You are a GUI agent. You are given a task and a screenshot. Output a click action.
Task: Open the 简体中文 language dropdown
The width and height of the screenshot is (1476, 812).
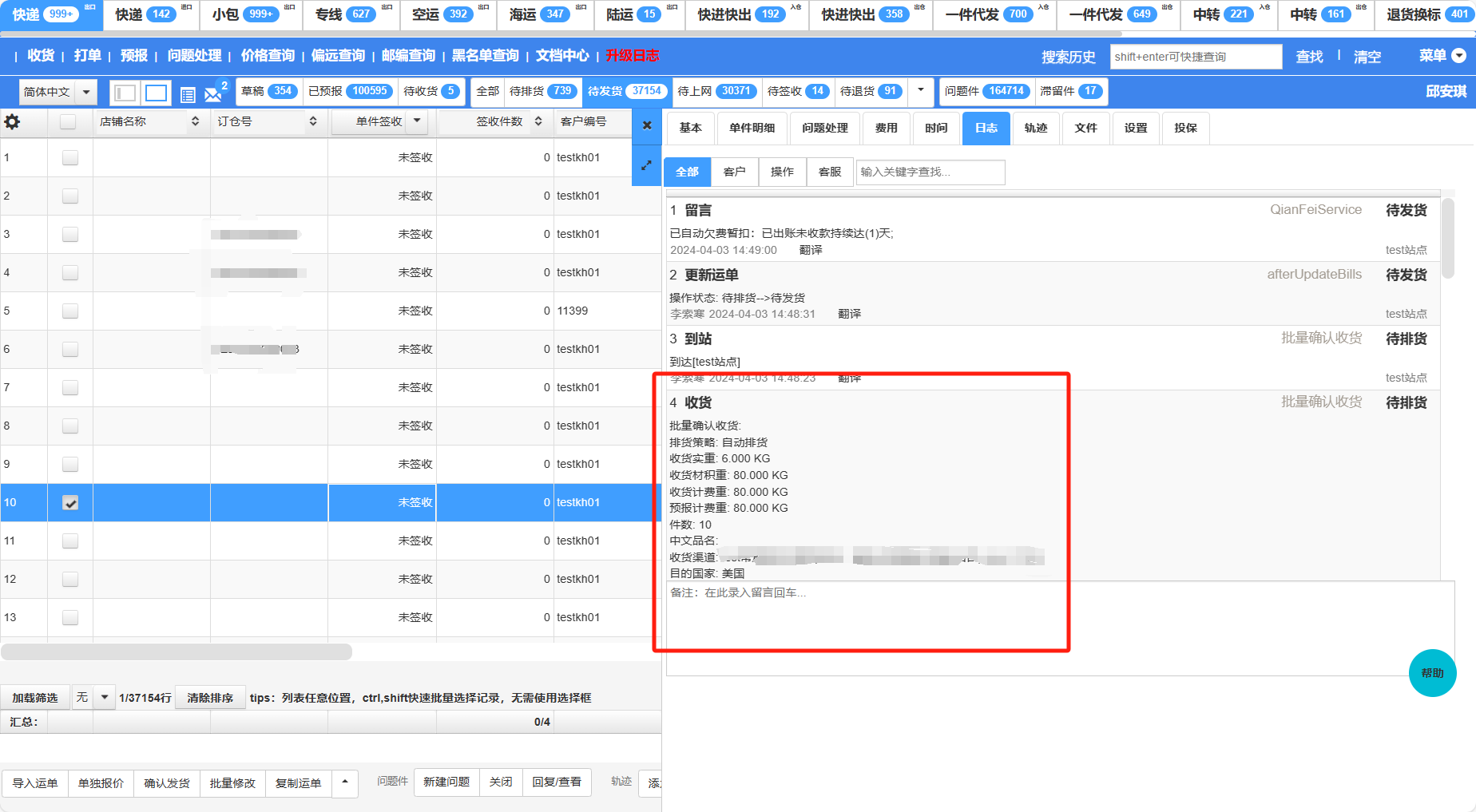(x=86, y=93)
